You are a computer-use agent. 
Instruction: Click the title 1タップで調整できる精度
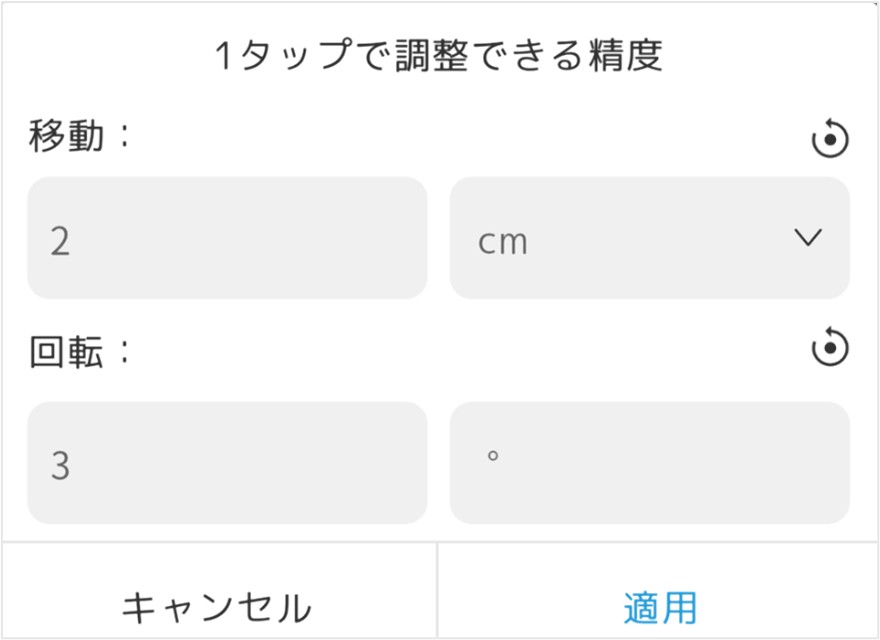coord(440,56)
